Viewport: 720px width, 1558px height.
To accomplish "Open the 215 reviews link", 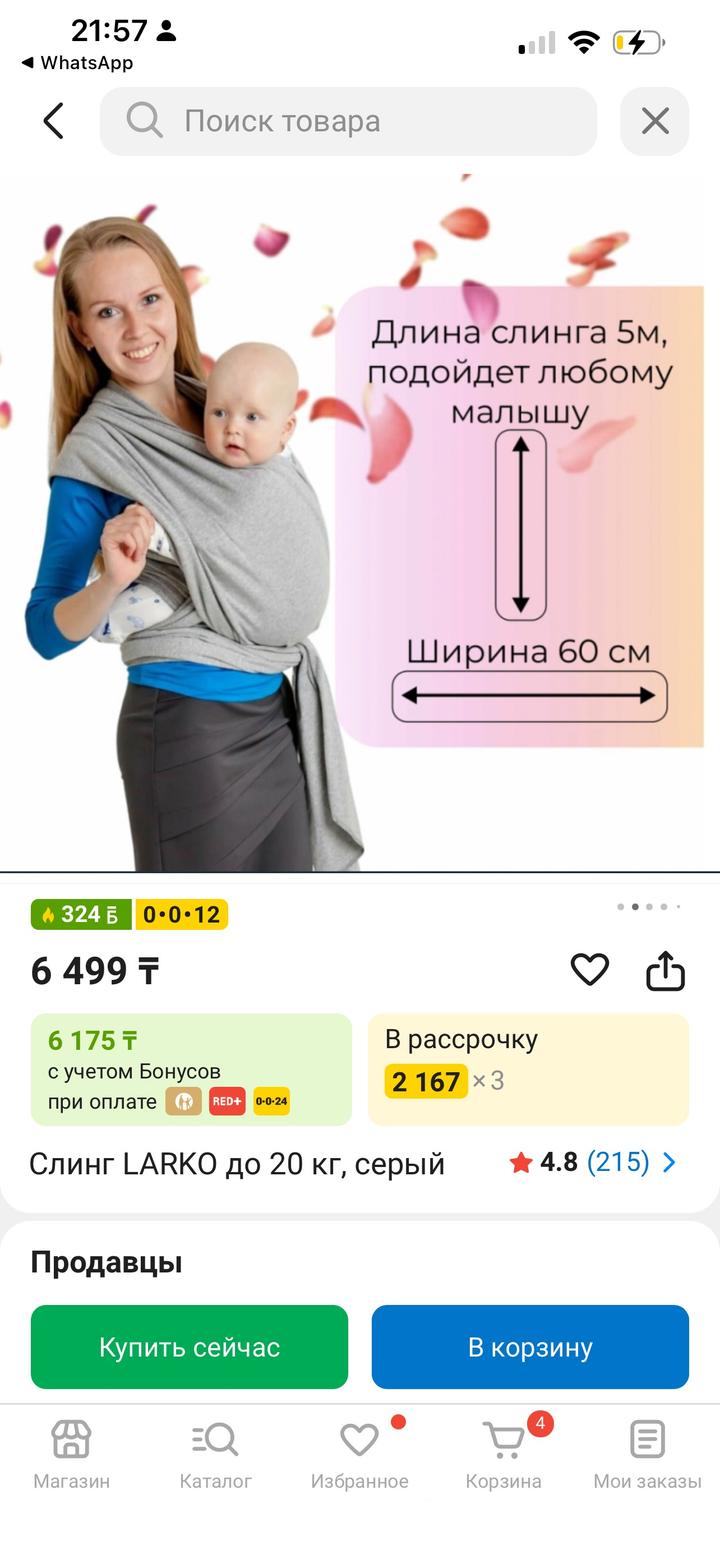I will point(618,1162).
